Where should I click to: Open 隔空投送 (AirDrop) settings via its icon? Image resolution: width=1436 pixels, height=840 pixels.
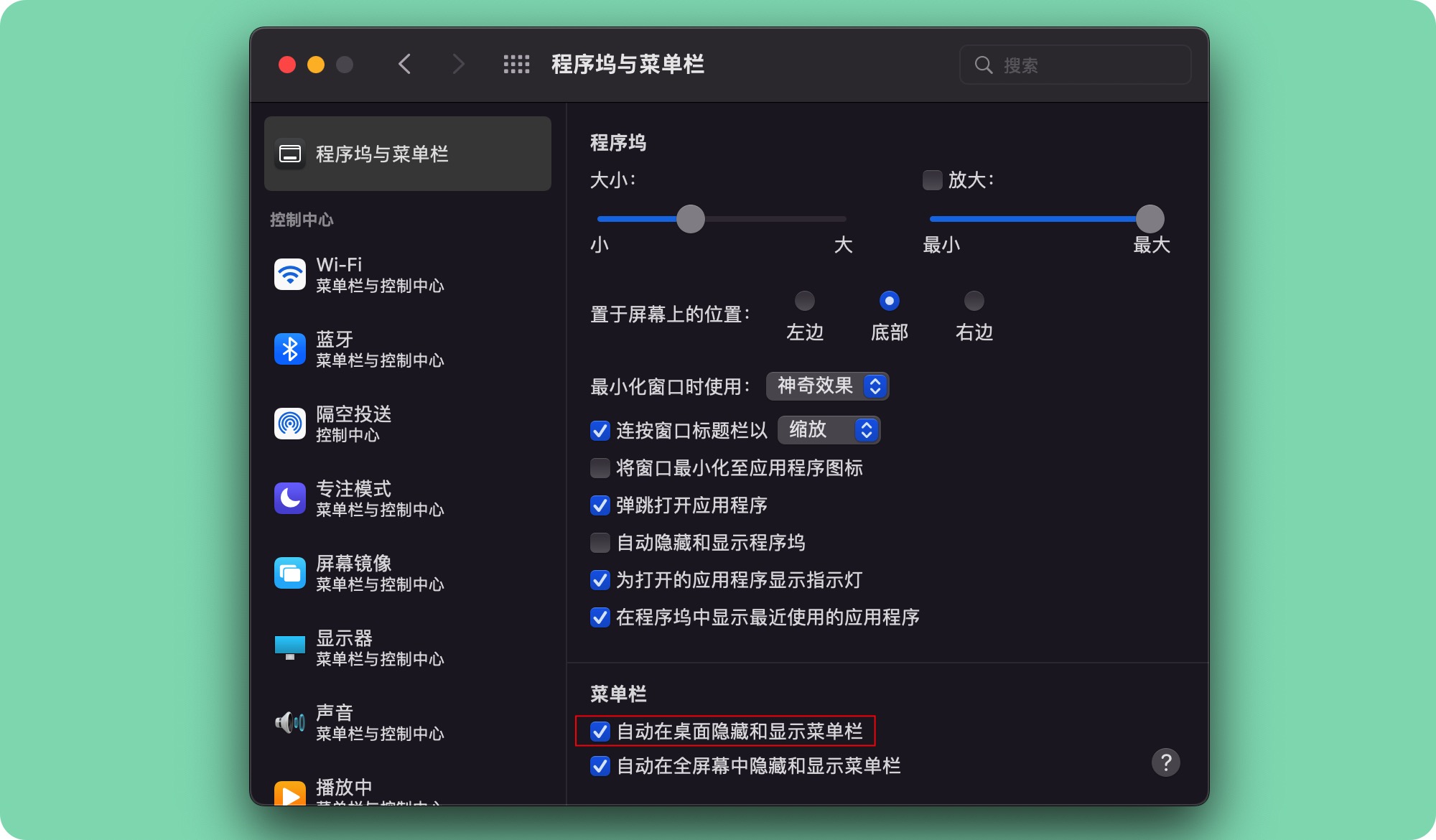pyautogui.click(x=290, y=423)
